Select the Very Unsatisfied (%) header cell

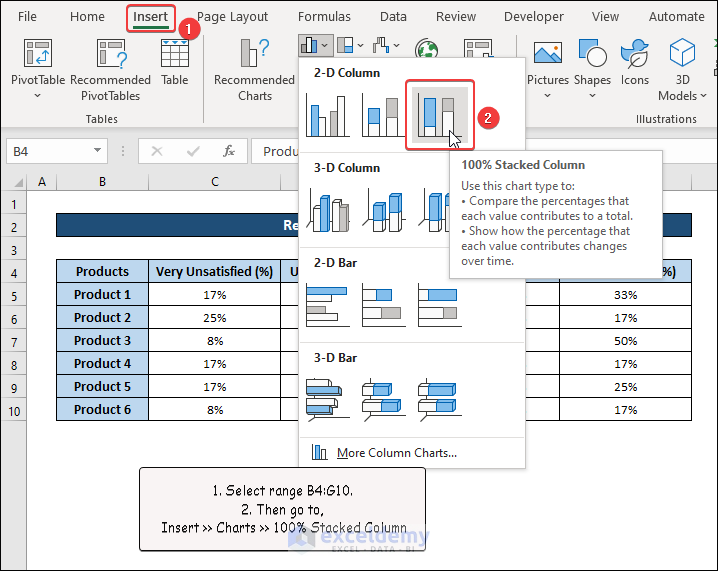(214, 272)
